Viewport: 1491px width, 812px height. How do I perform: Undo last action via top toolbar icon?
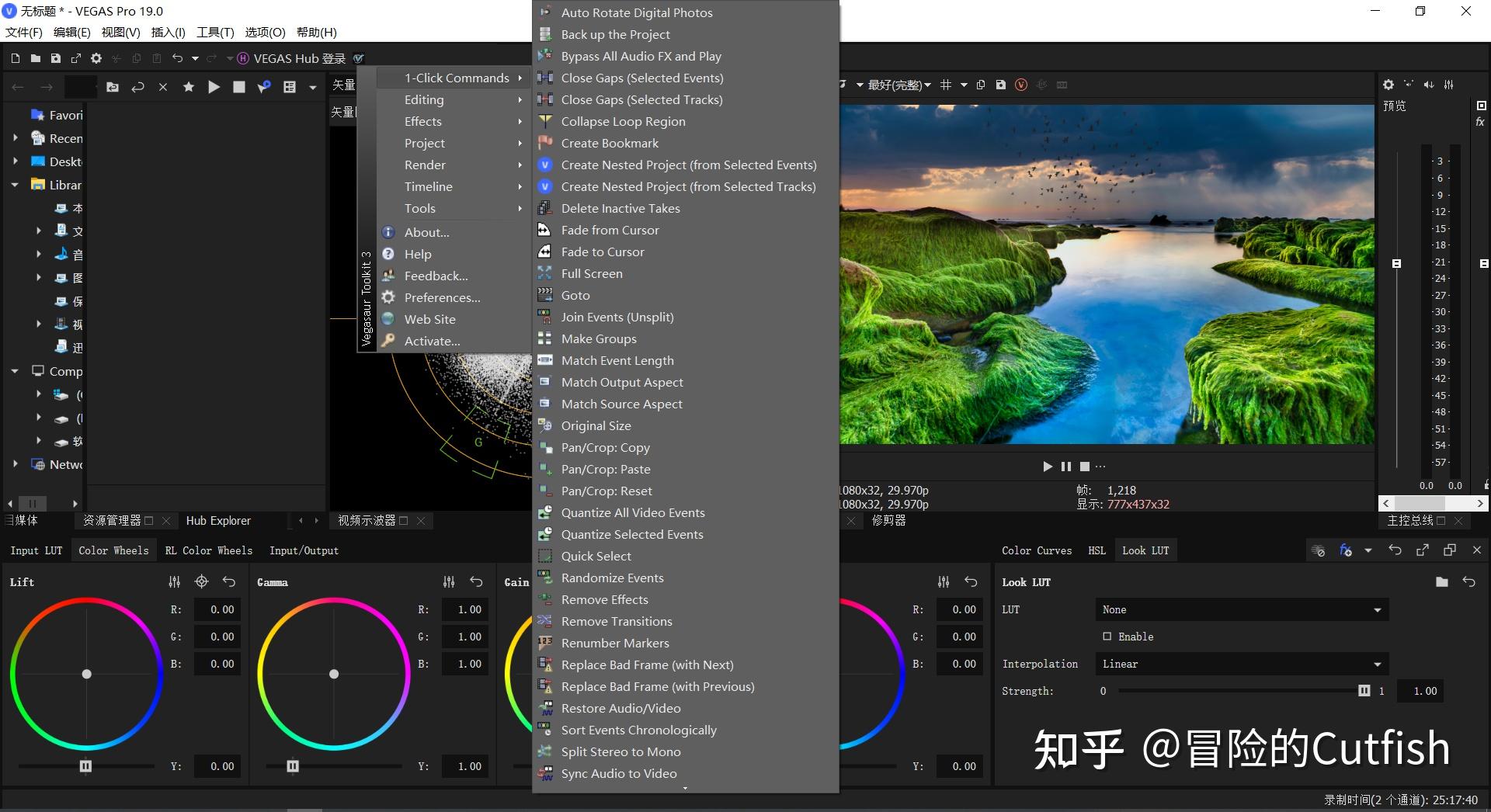tap(178, 58)
